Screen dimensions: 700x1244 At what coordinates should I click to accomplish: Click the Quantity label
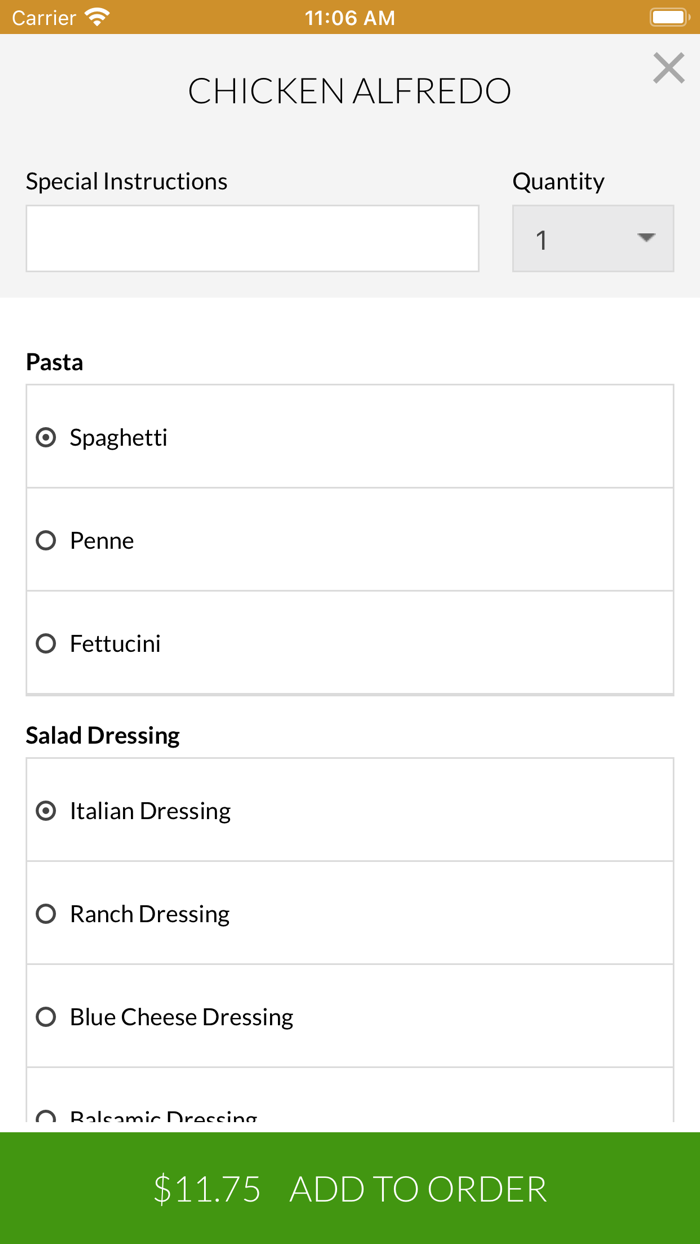(558, 182)
